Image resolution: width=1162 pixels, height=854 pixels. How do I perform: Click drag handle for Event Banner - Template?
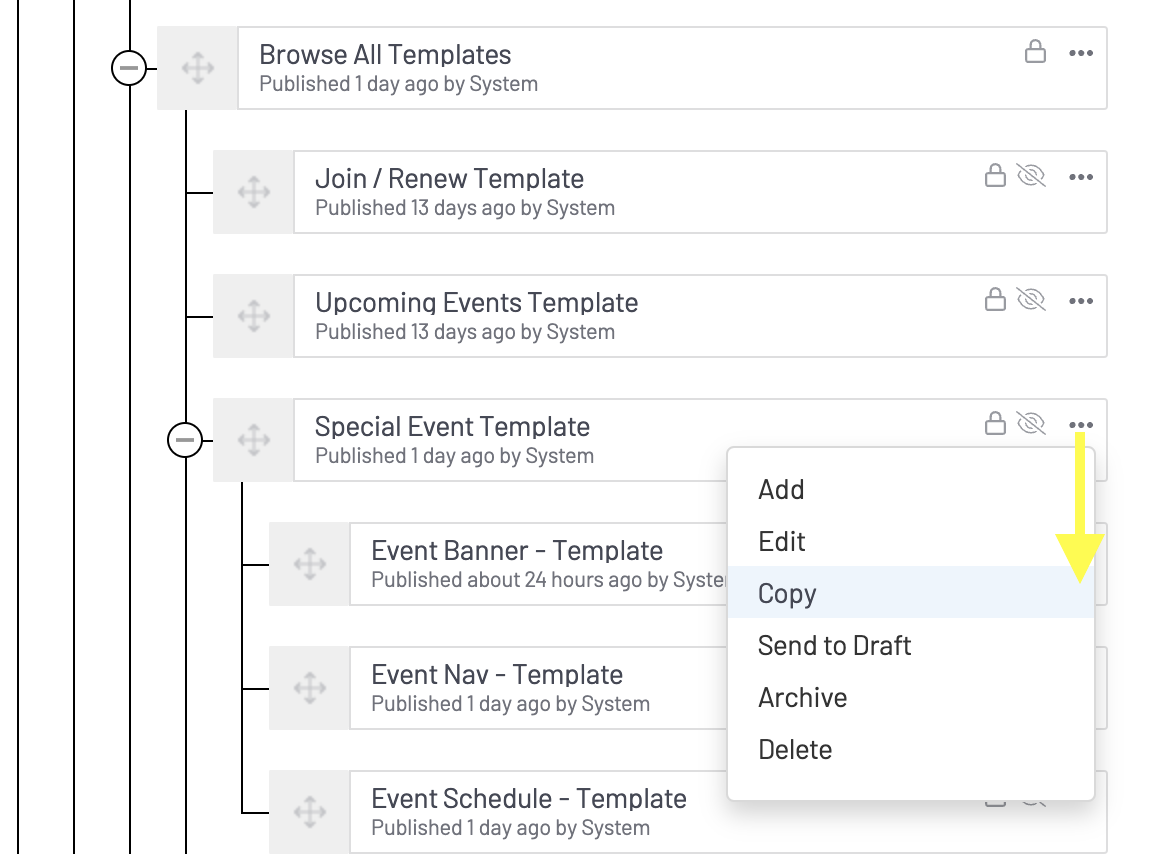(310, 564)
